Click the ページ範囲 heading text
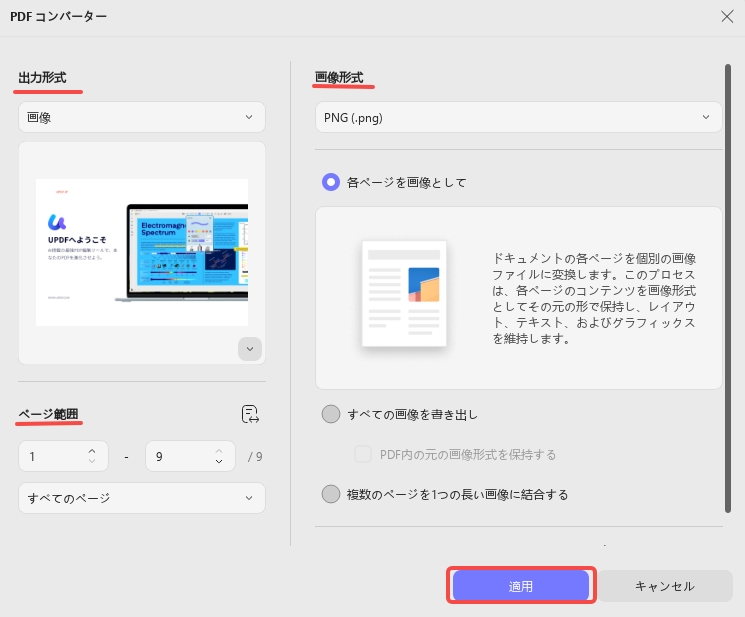Image resolution: width=745 pixels, height=617 pixels. click(48, 414)
